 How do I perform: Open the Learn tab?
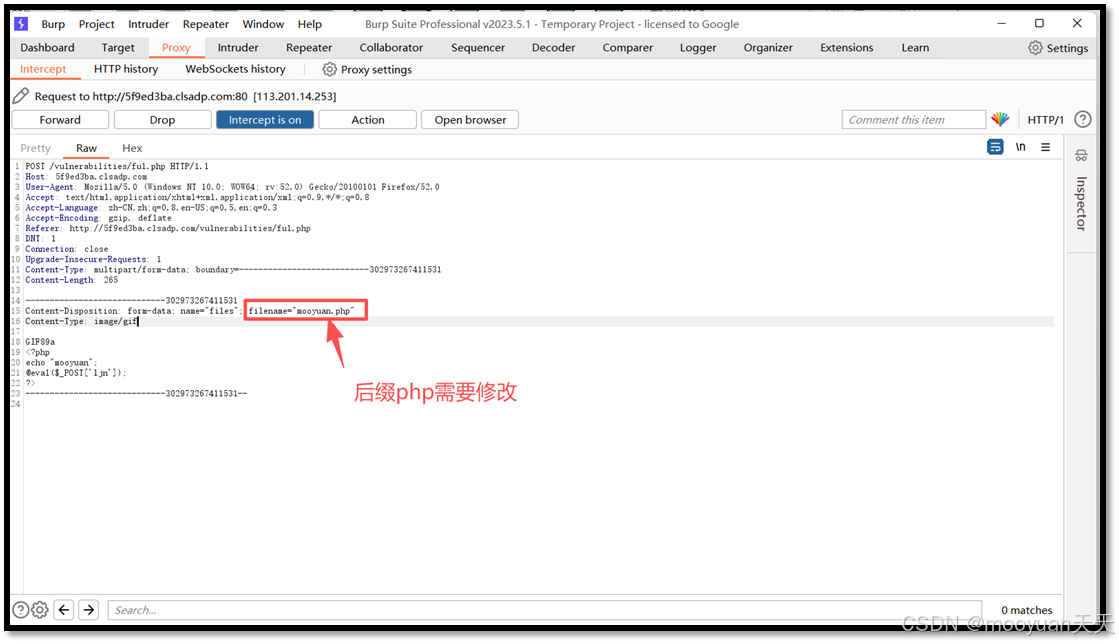[915, 48]
